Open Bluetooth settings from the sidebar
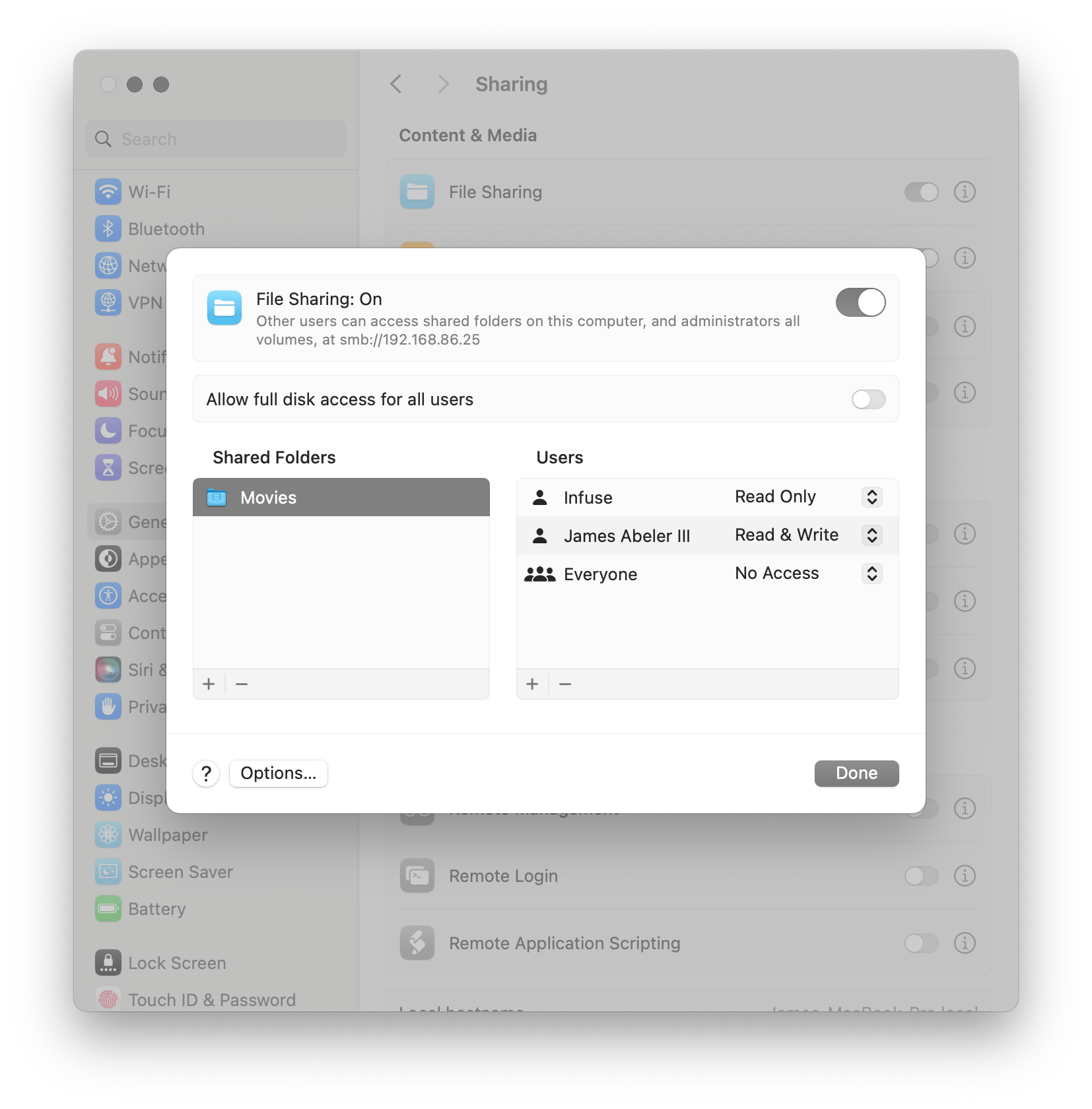 click(109, 229)
